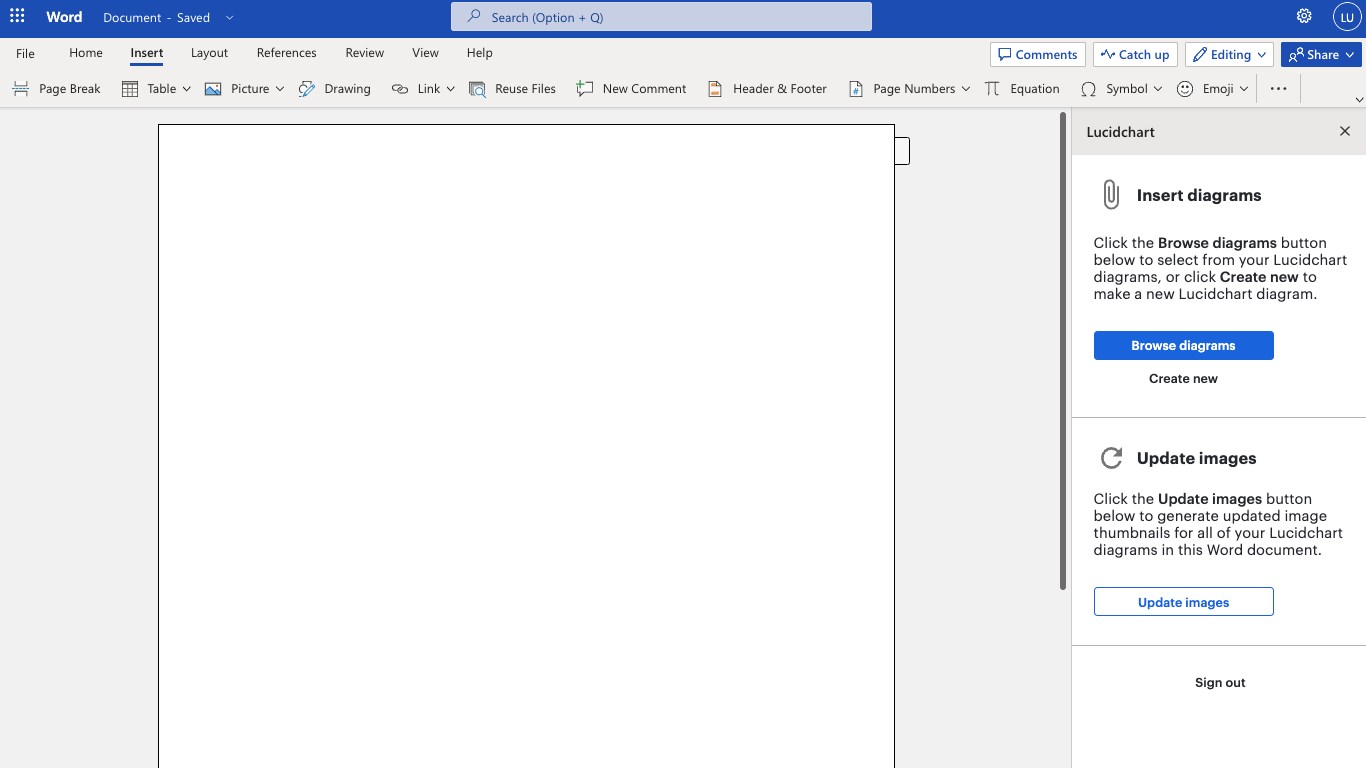Open Header & Footer
Screen dimensions: 1366x768
coord(767,89)
